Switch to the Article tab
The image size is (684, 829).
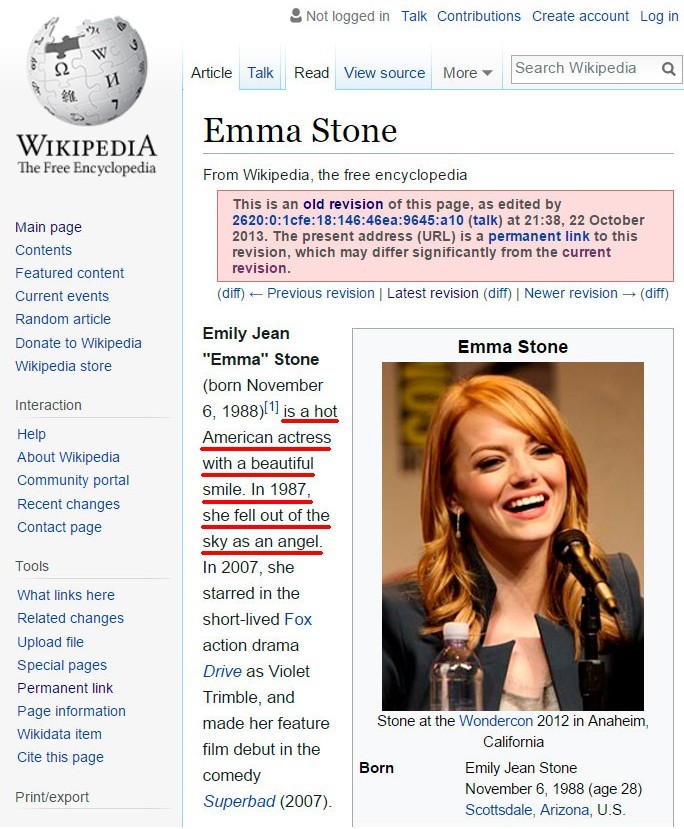tap(211, 73)
